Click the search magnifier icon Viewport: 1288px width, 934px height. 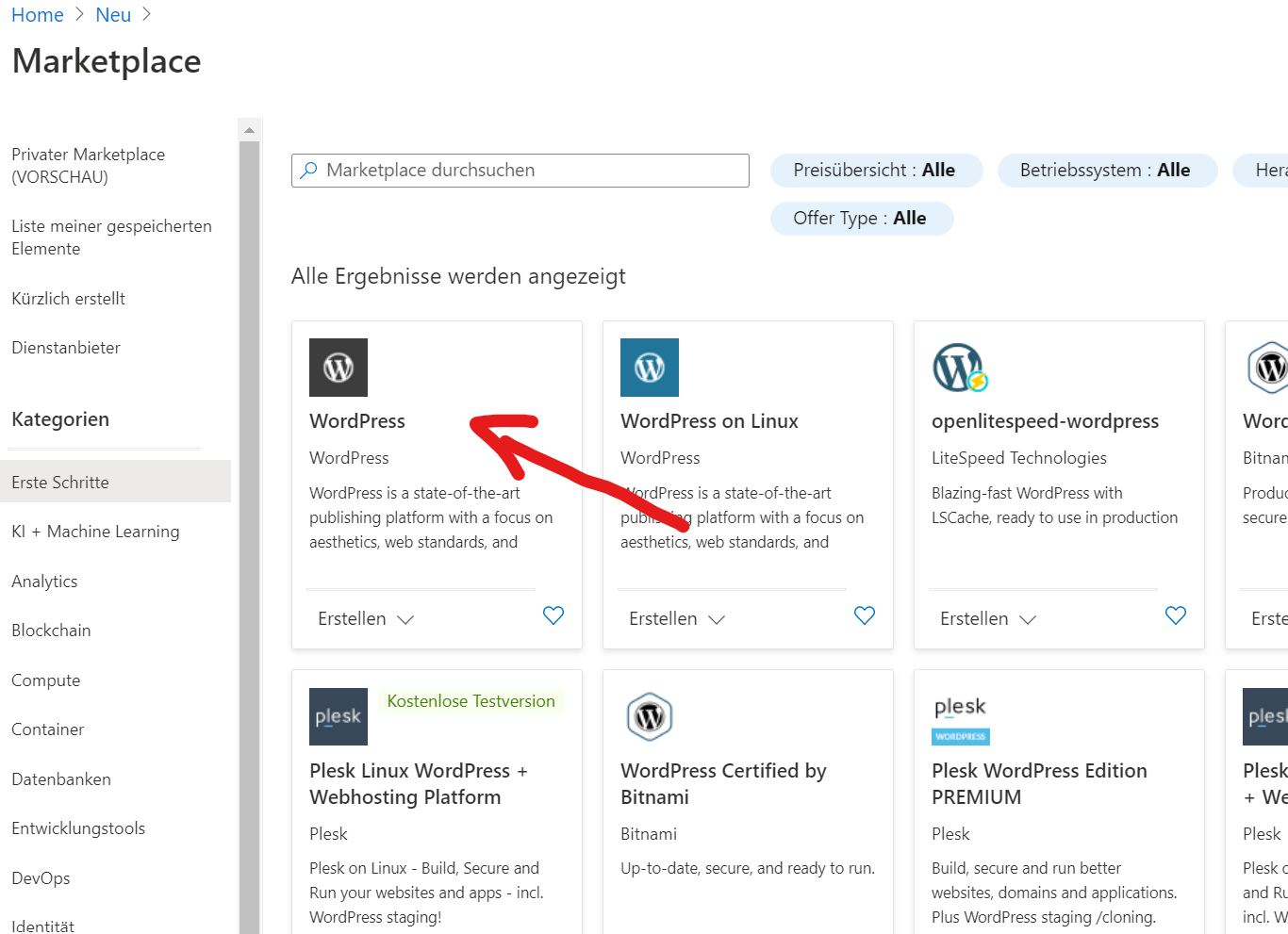tap(308, 171)
